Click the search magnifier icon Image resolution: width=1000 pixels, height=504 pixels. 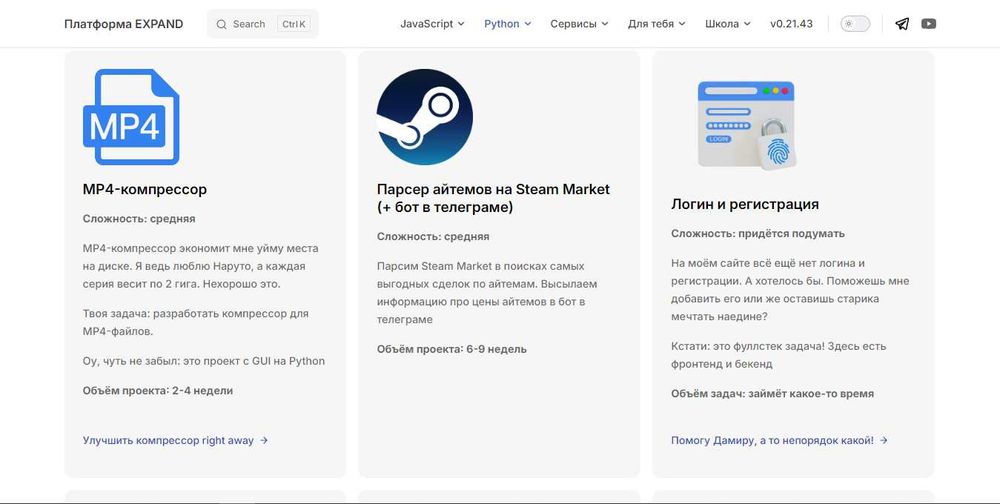(221, 24)
